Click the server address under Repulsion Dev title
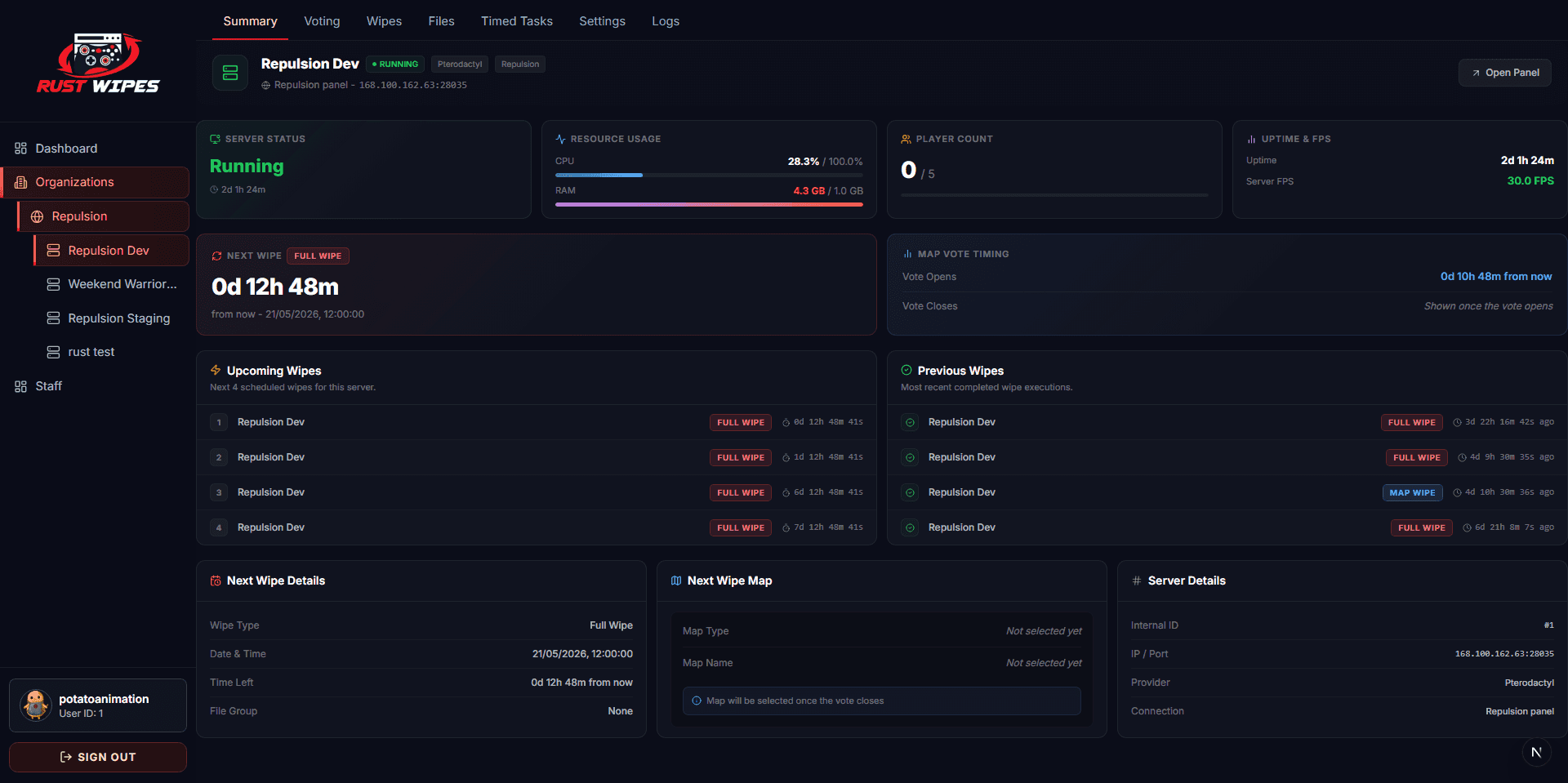This screenshot has width=1568, height=783. [413, 85]
